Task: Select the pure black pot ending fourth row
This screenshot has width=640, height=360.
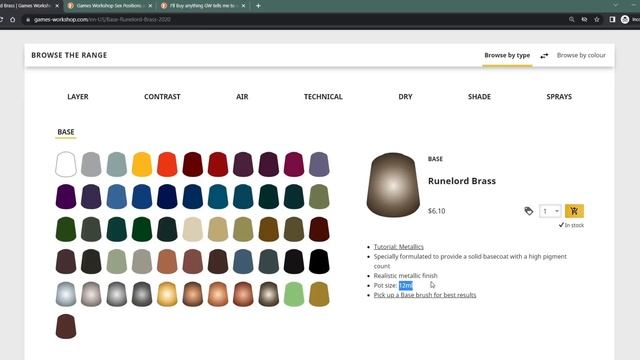Action: click(x=319, y=261)
